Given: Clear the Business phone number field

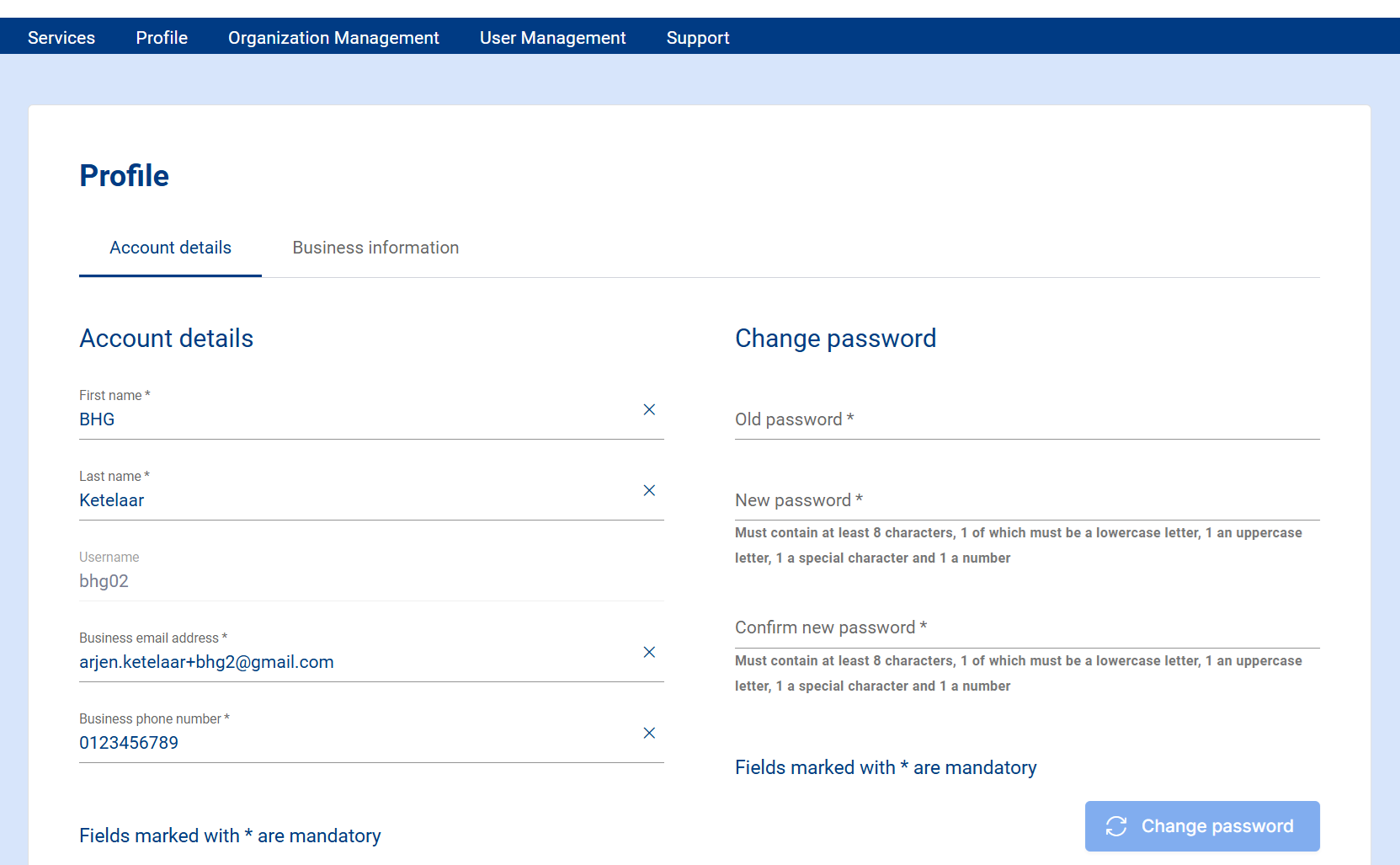Looking at the screenshot, I should tap(649, 733).
